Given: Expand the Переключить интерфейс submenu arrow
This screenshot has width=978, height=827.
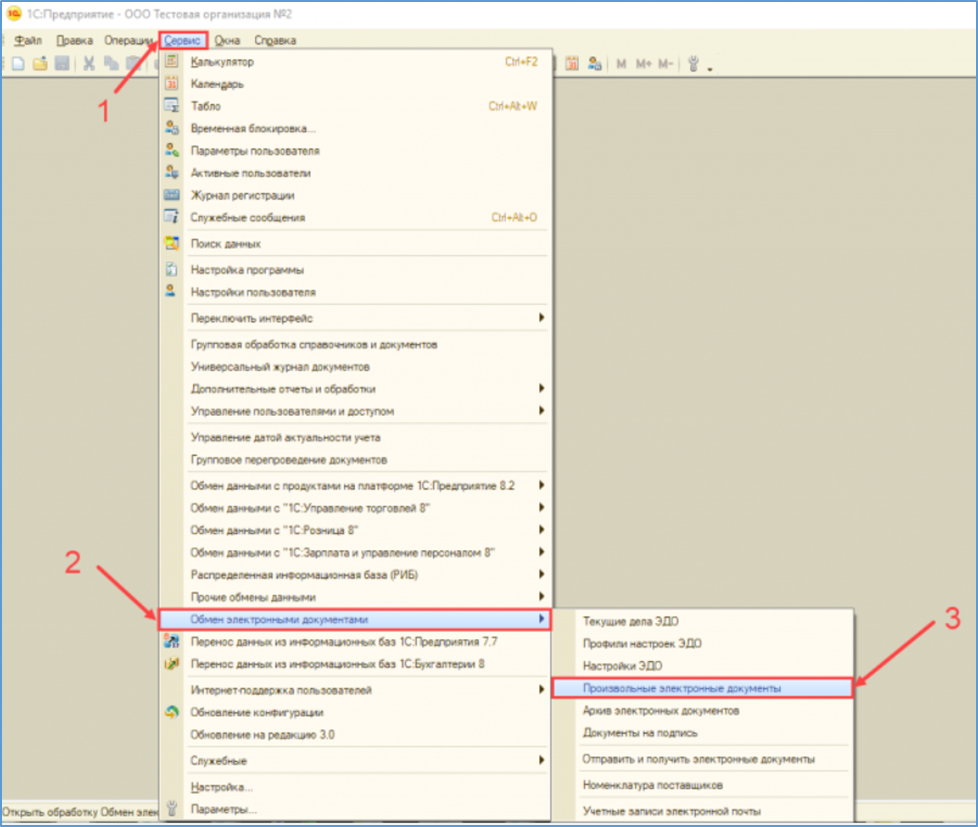Looking at the screenshot, I should (x=541, y=317).
